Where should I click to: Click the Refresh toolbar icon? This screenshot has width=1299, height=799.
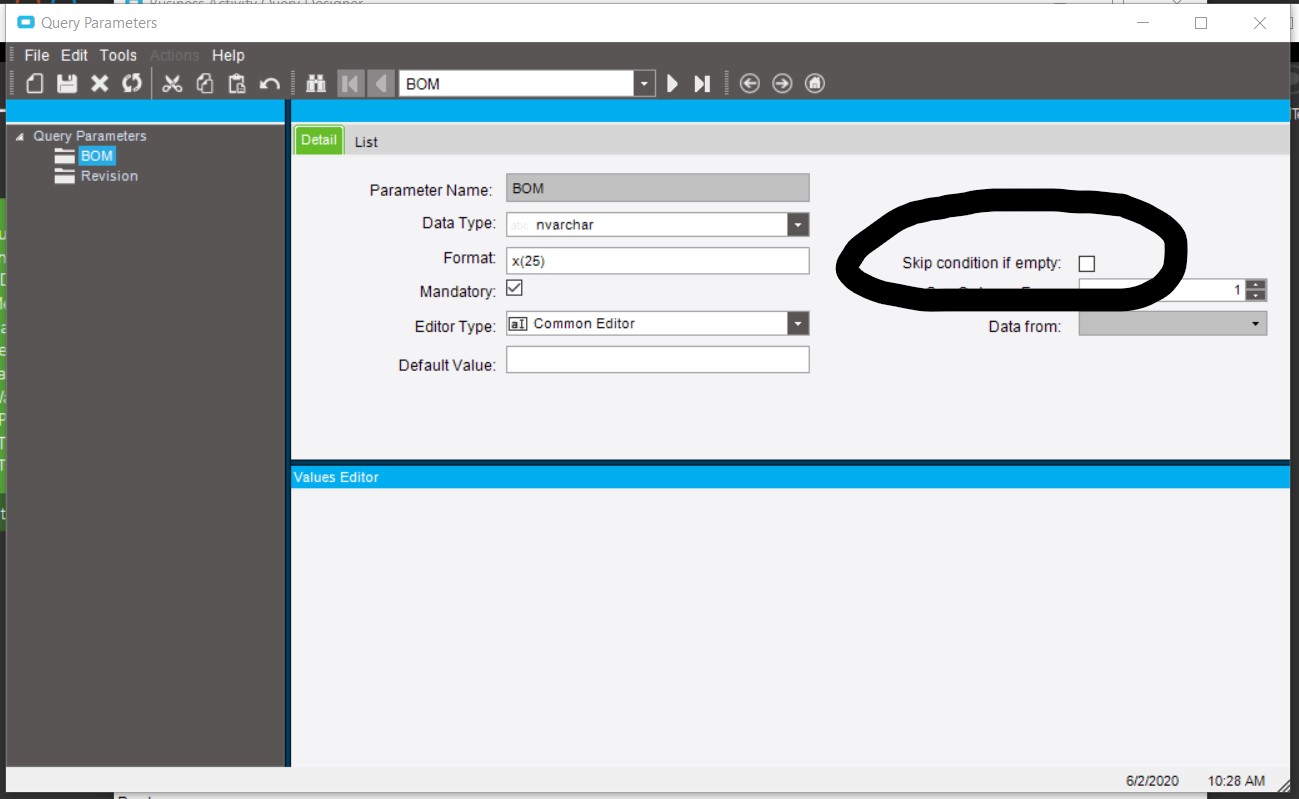[132, 84]
